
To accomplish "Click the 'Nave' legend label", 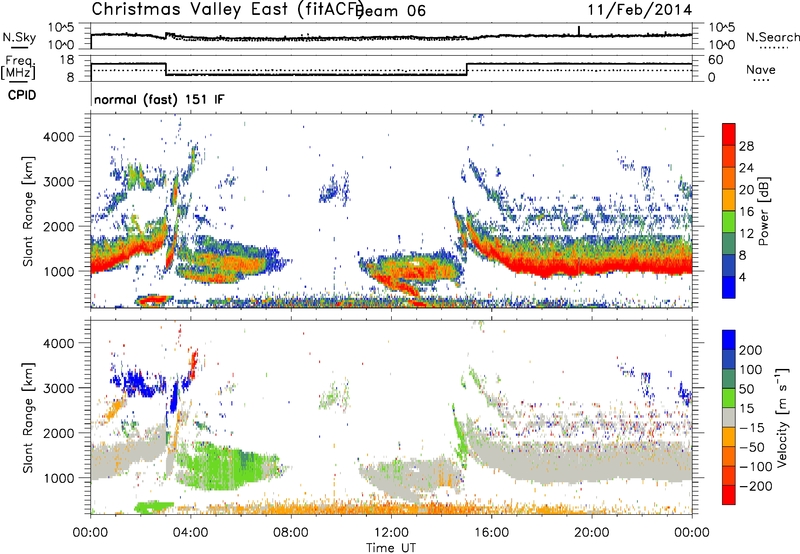I will coord(761,69).
